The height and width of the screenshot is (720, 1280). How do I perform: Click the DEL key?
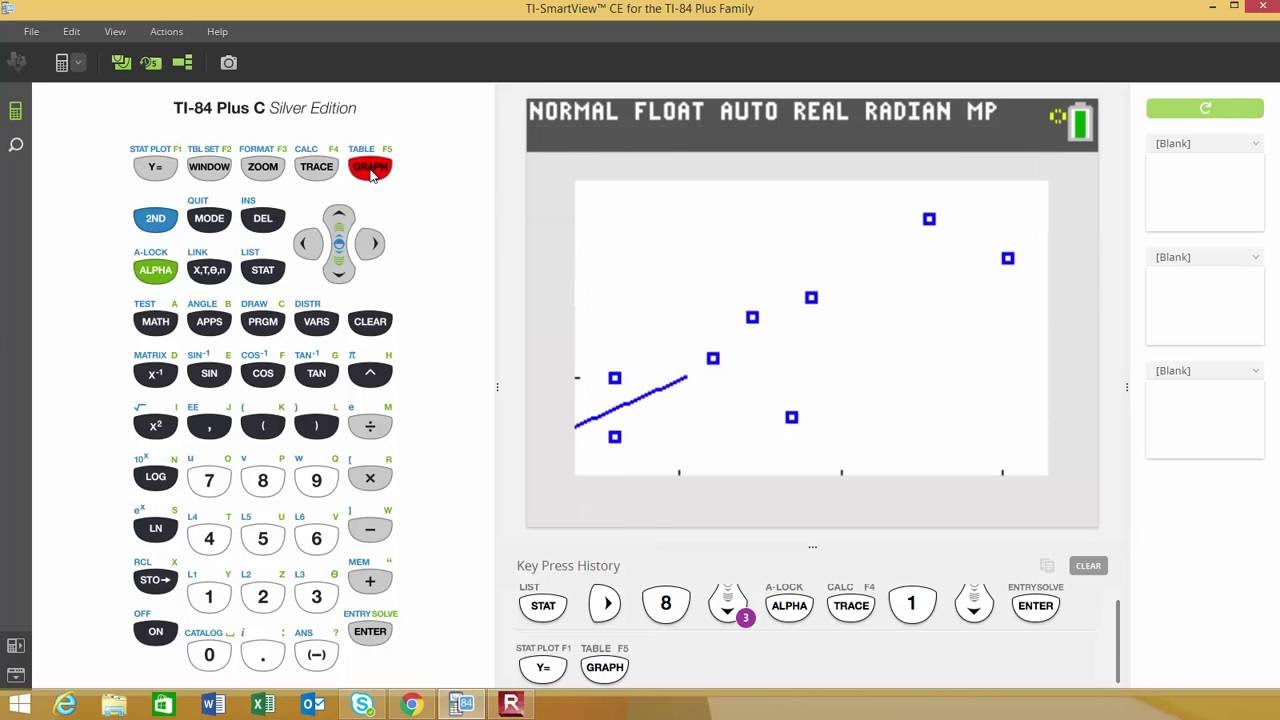tap(263, 218)
